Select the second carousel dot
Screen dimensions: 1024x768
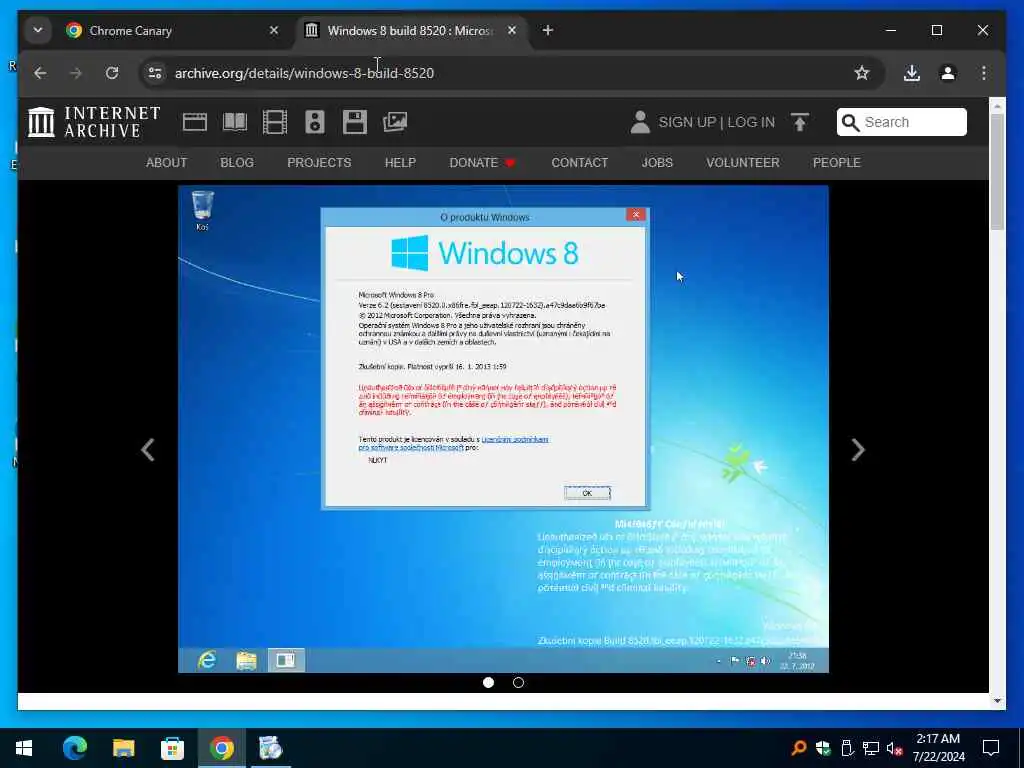(519, 682)
